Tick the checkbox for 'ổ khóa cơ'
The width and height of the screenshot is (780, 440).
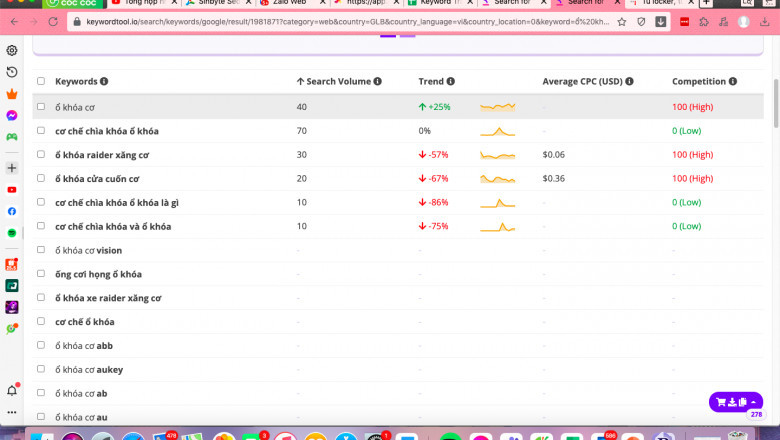(41, 106)
